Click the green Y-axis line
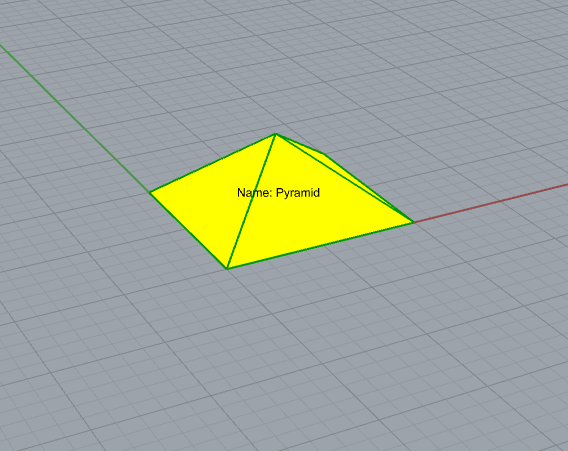Image resolution: width=568 pixels, height=451 pixels. (74, 118)
